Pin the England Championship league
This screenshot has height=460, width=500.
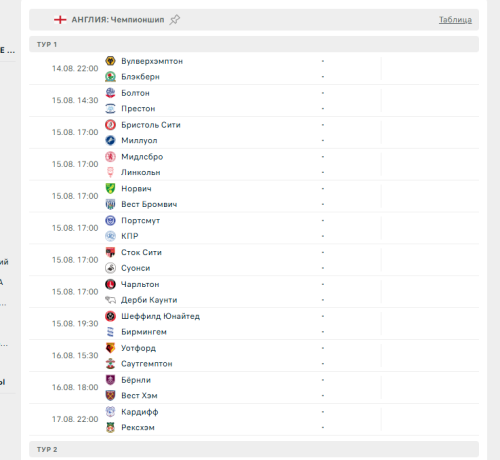pos(174,20)
